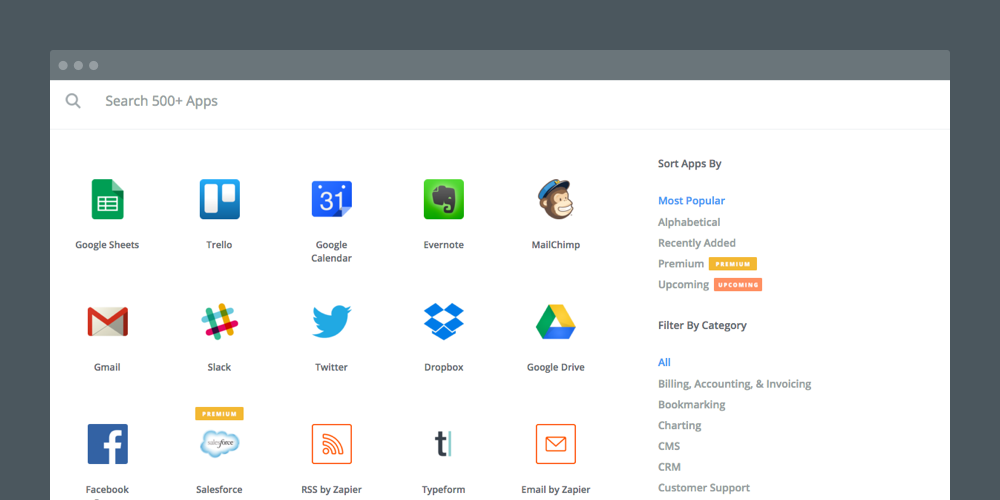The image size is (1000, 500).
Task: Click the PREMIUM badge above Salesforce
Action: click(219, 414)
